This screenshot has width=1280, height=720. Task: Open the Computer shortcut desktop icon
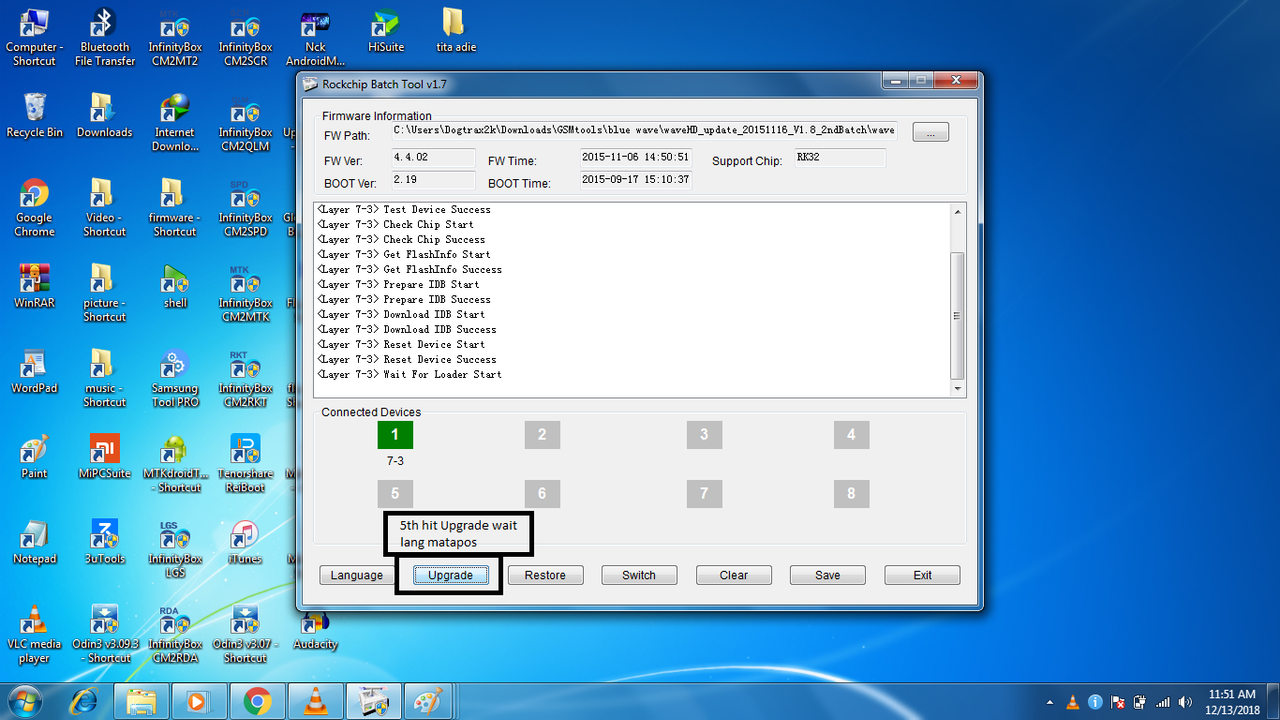click(34, 38)
